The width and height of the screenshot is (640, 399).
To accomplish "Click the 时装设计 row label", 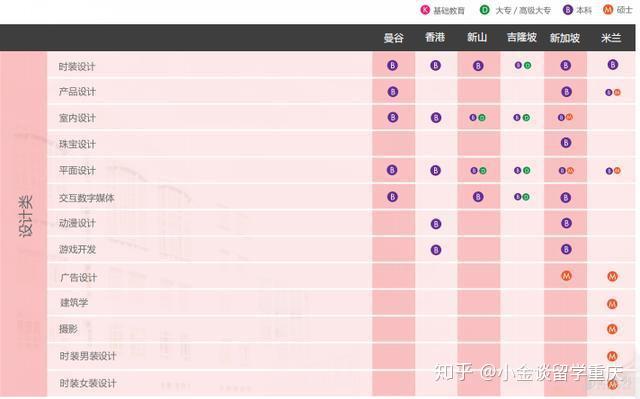I will [77, 66].
